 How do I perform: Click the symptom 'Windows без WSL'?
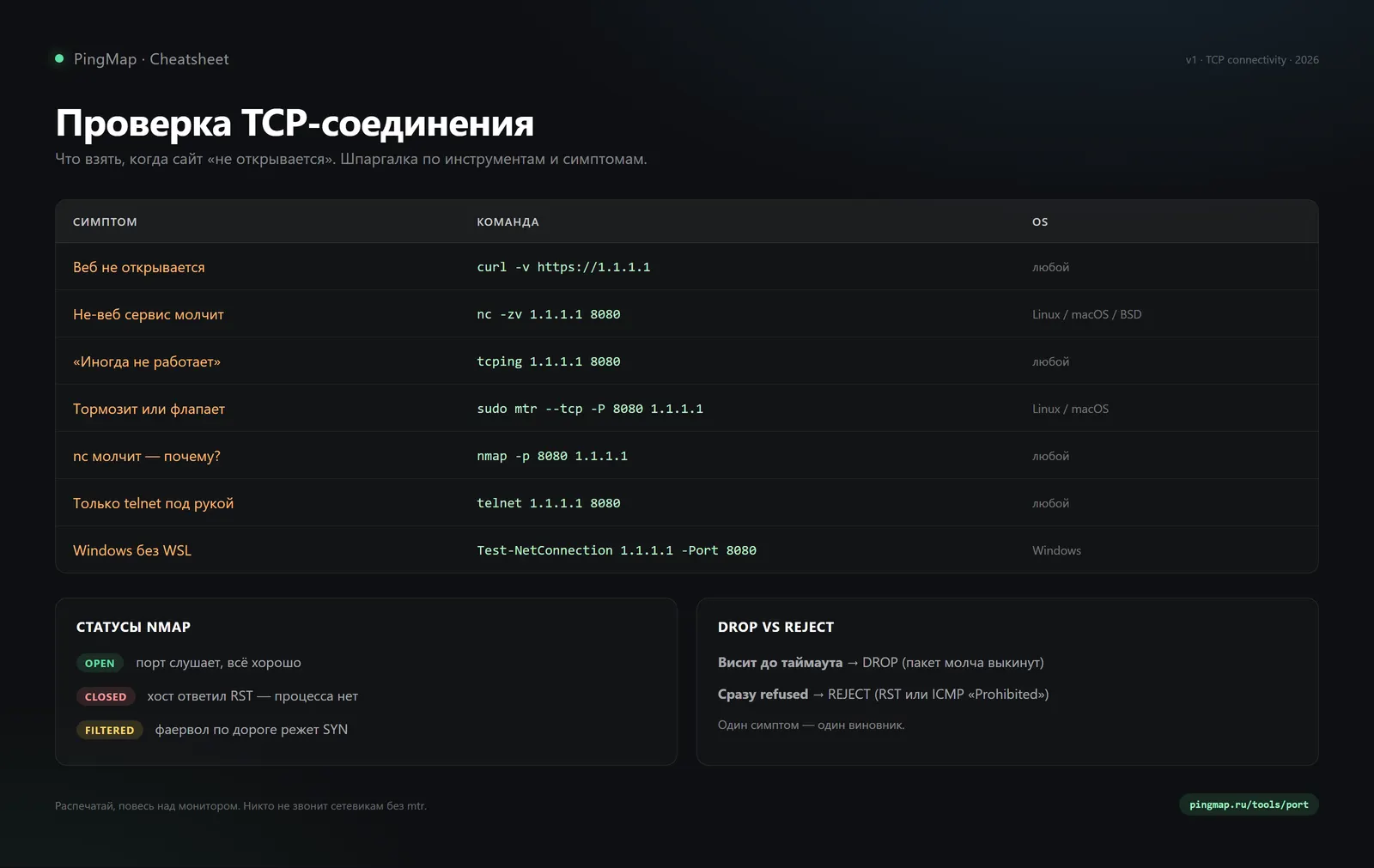pos(132,550)
